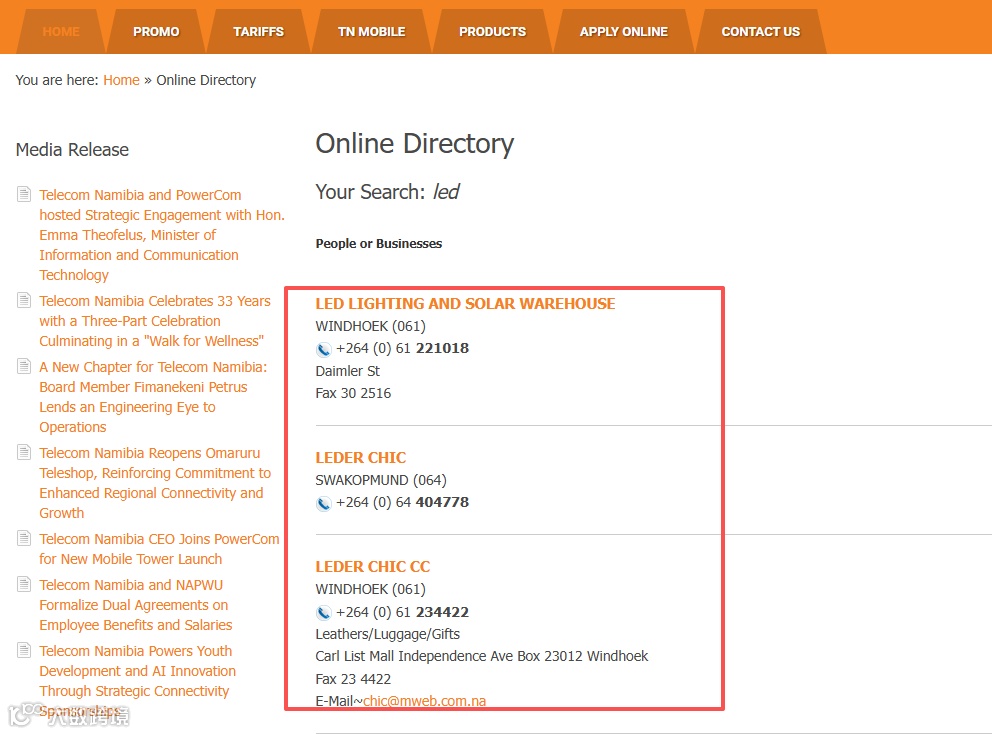Image resolution: width=992 pixels, height=734 pixels.
Task: Open the CEO Joins PowerCom media release
Action: tap(159, 549)
